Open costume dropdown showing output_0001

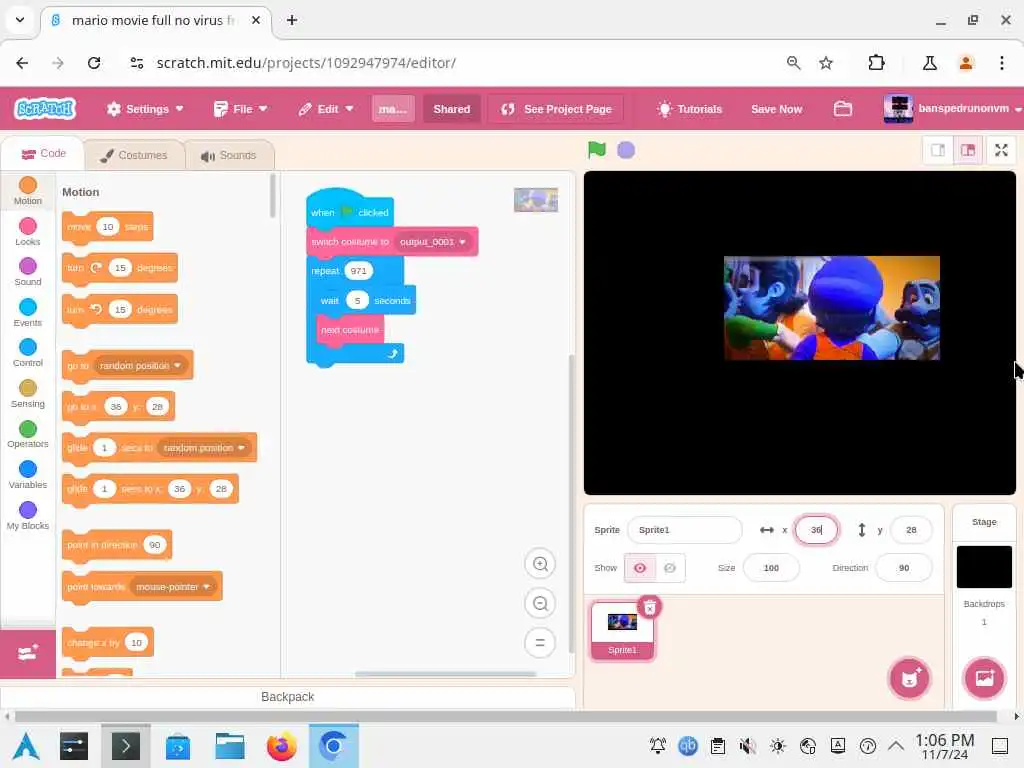point(433,242)
